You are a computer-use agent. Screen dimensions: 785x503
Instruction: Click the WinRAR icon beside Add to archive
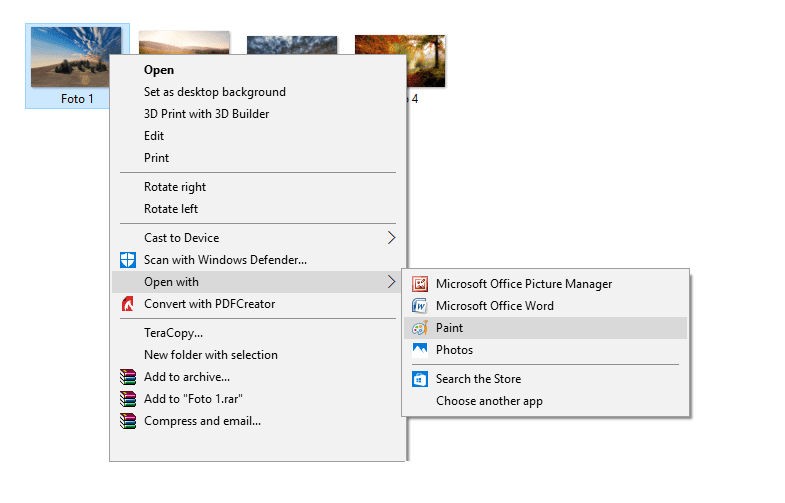[x=128, y=377]
